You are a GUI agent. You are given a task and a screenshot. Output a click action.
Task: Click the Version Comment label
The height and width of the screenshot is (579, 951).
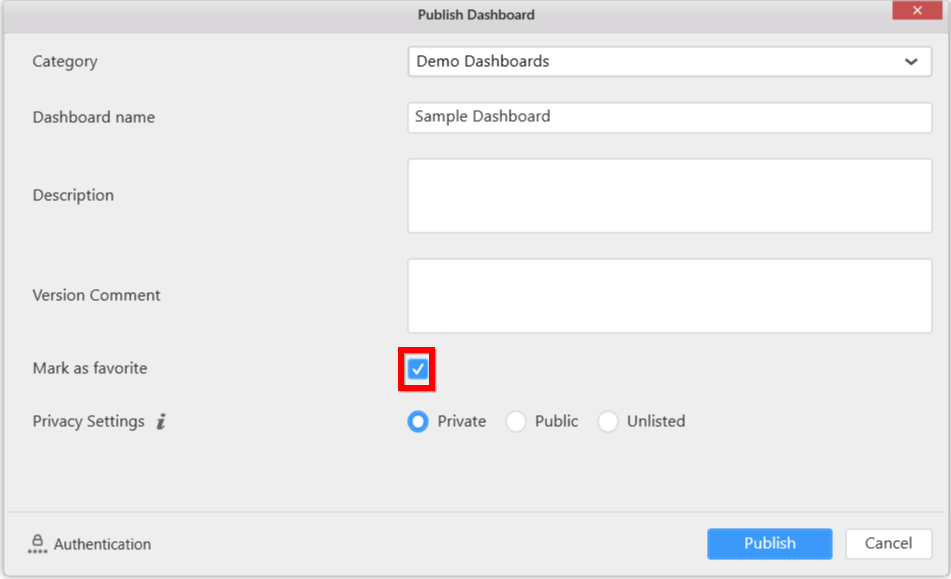tap(96, 296)
